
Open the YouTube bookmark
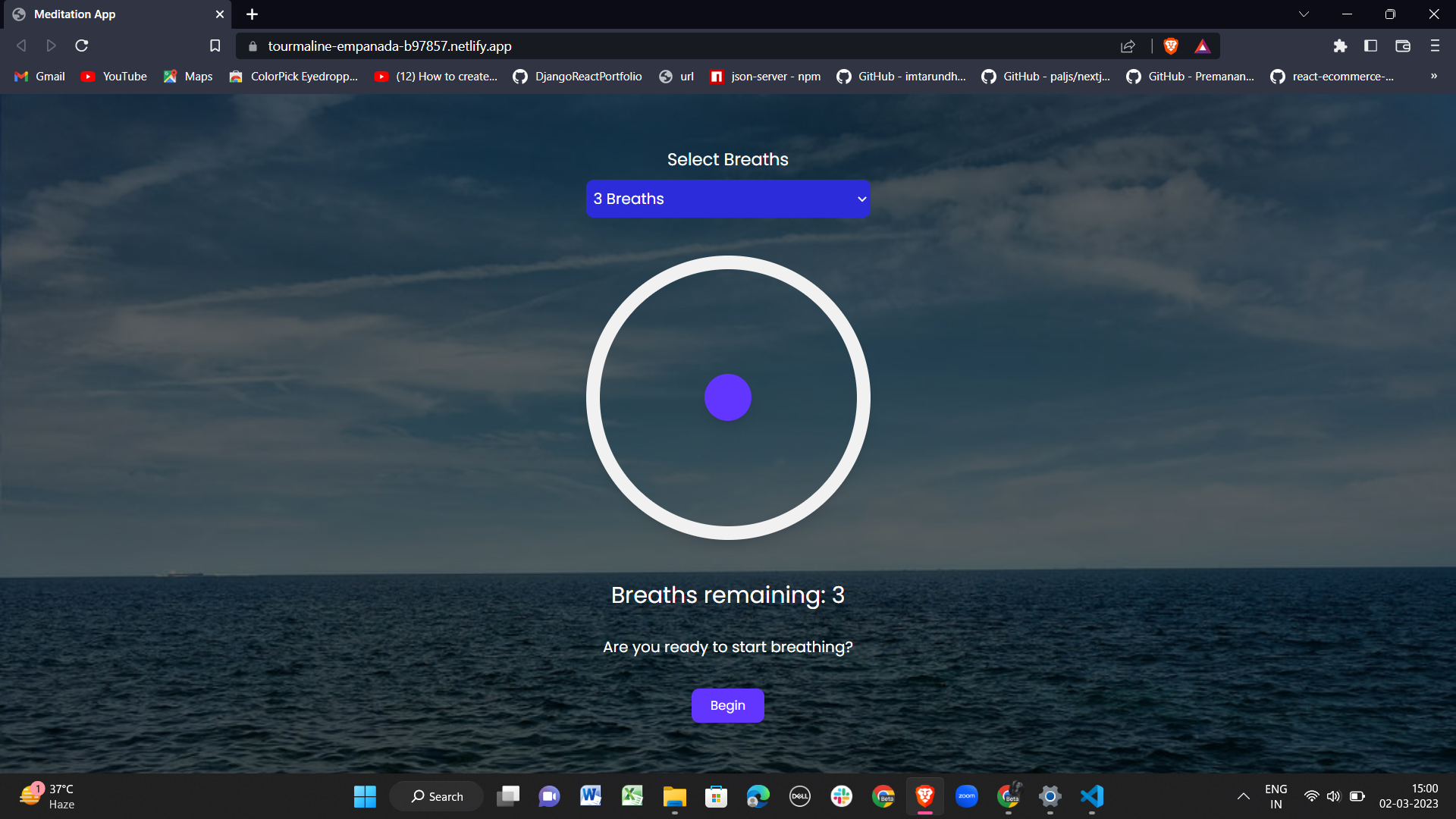click(x=115, y=77)
